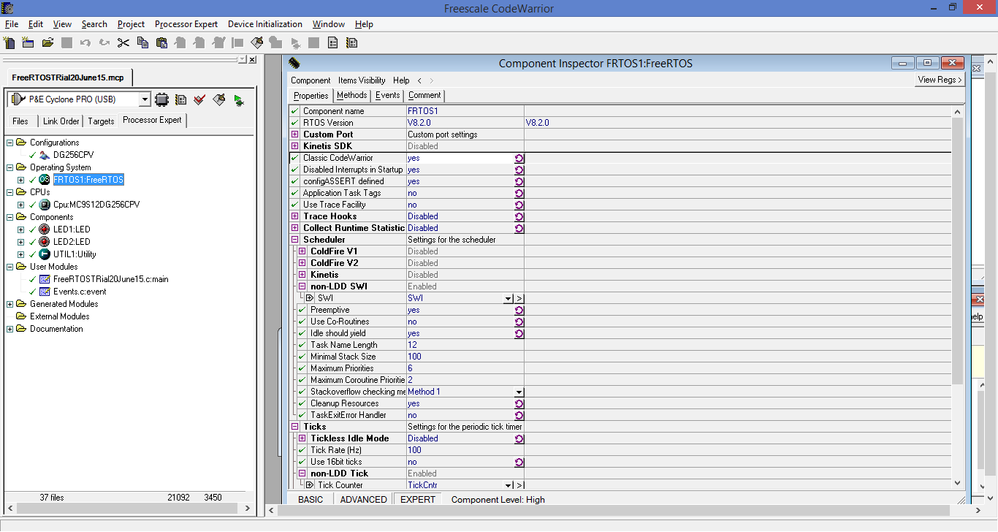Click the back navigation arrow in inspector
The width and height of the screenshot is (998, 532).
tap(419, 80)
